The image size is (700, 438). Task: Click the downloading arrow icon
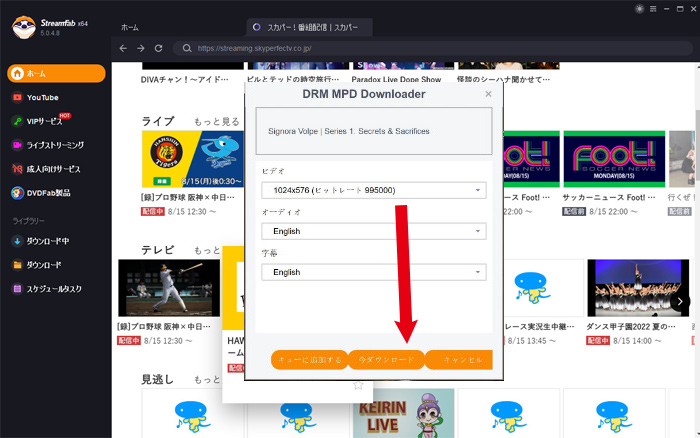pos(17,241)
